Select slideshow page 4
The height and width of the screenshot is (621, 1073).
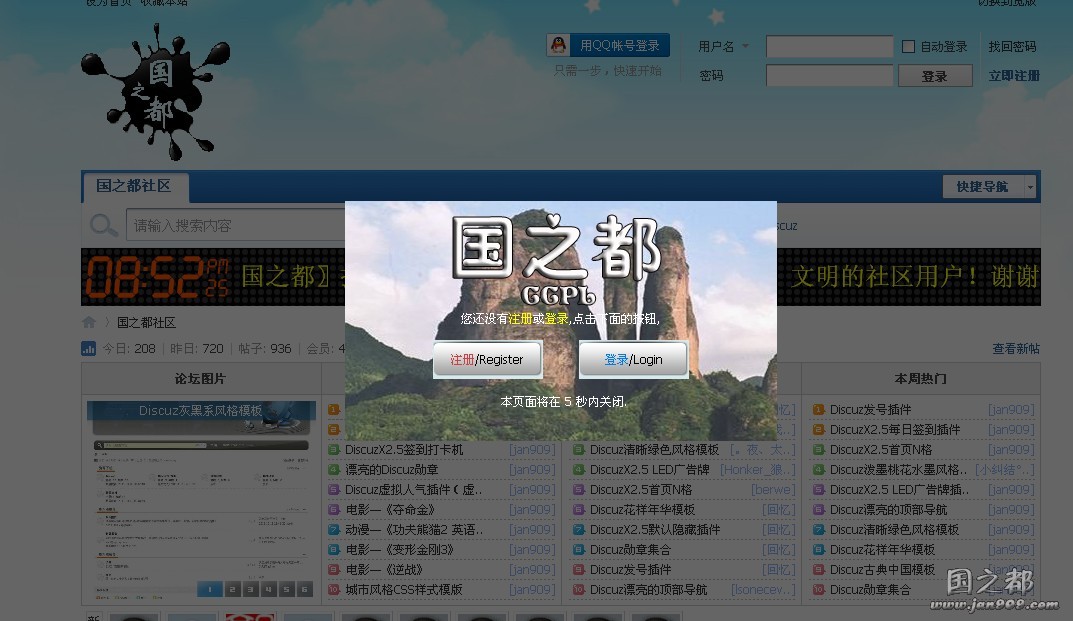click(268, 590)
